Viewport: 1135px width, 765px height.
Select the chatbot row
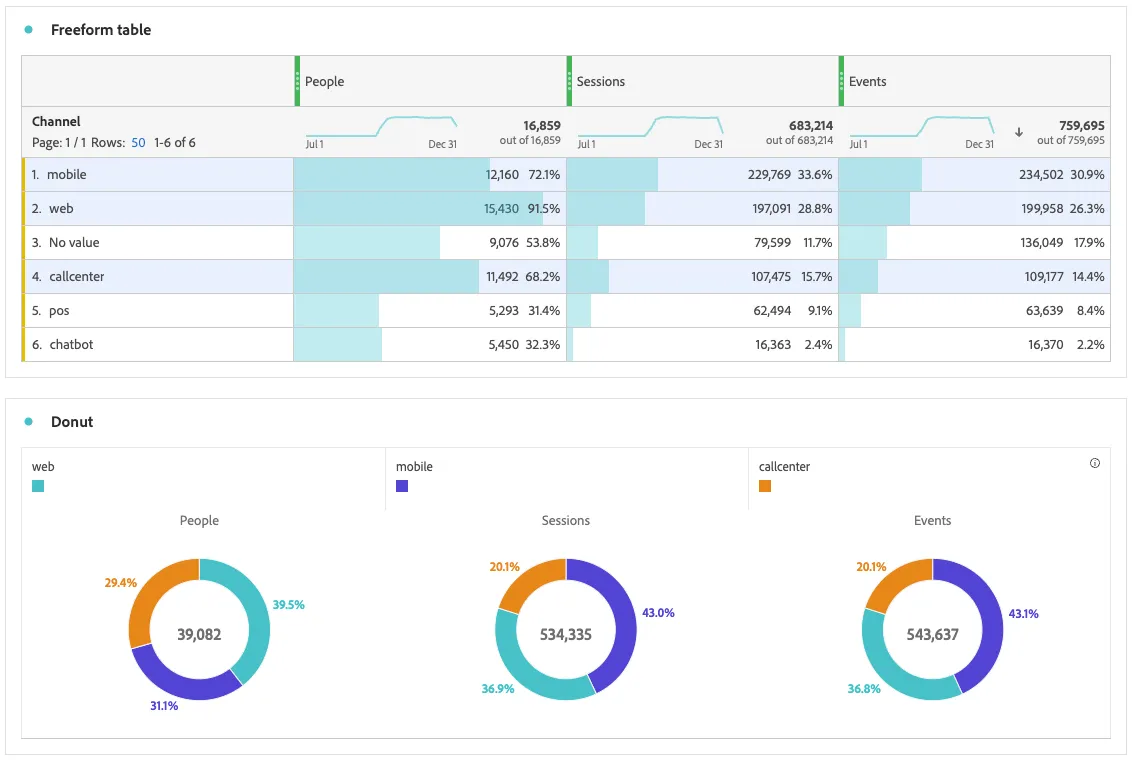pos(566,345)
